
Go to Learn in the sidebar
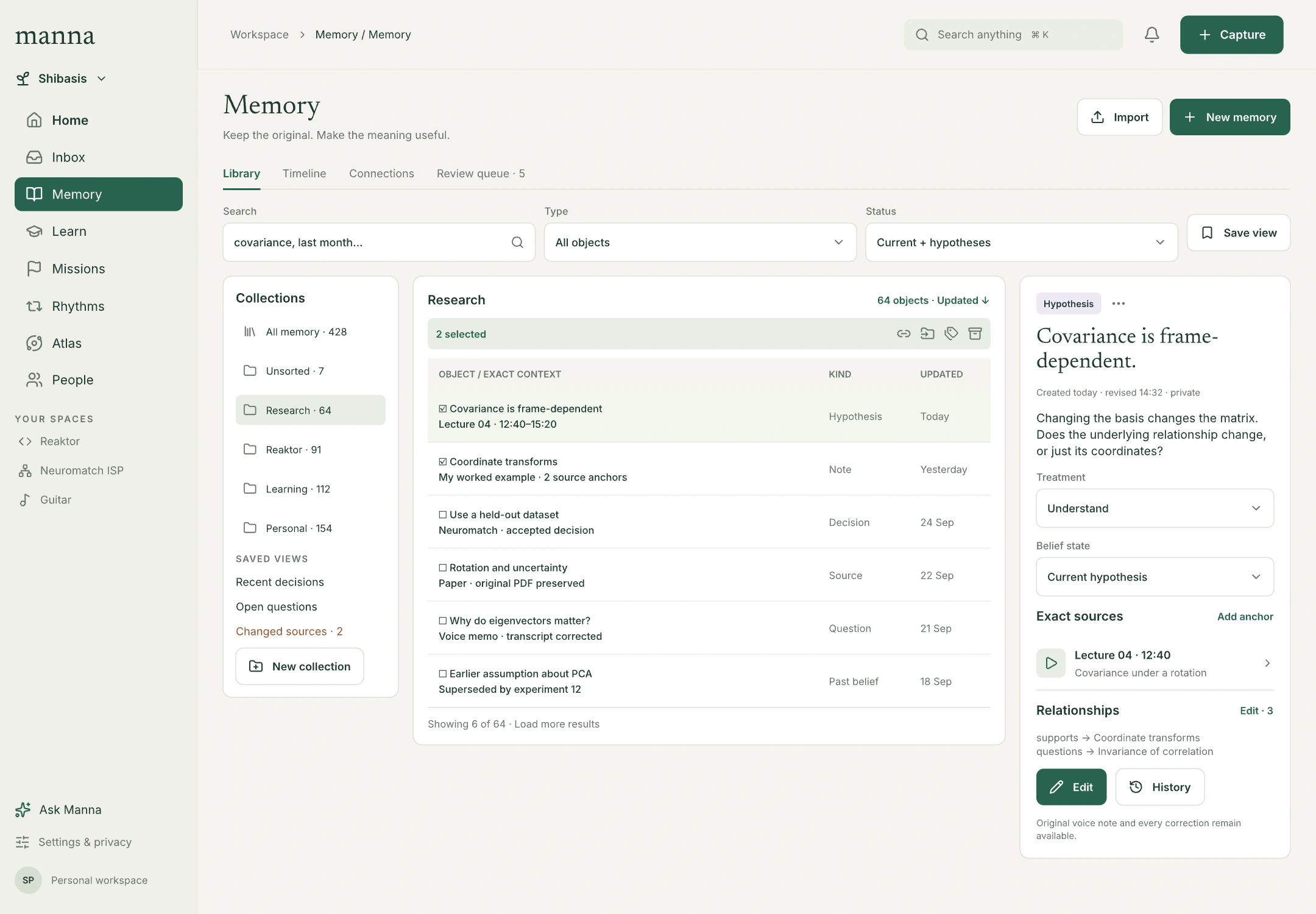pyautogui.click(x=99, y=232)
